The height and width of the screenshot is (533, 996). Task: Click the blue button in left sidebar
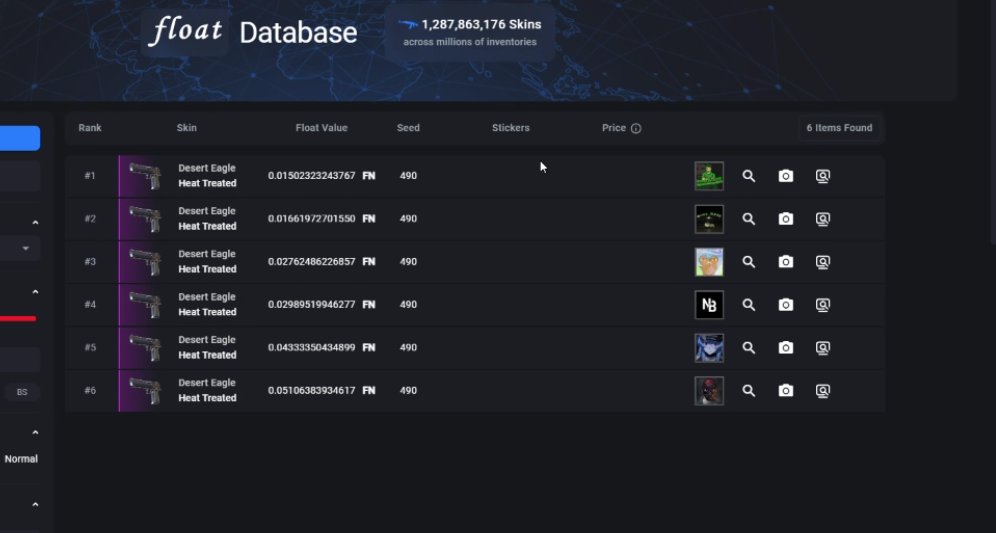[x=20, y=138]
